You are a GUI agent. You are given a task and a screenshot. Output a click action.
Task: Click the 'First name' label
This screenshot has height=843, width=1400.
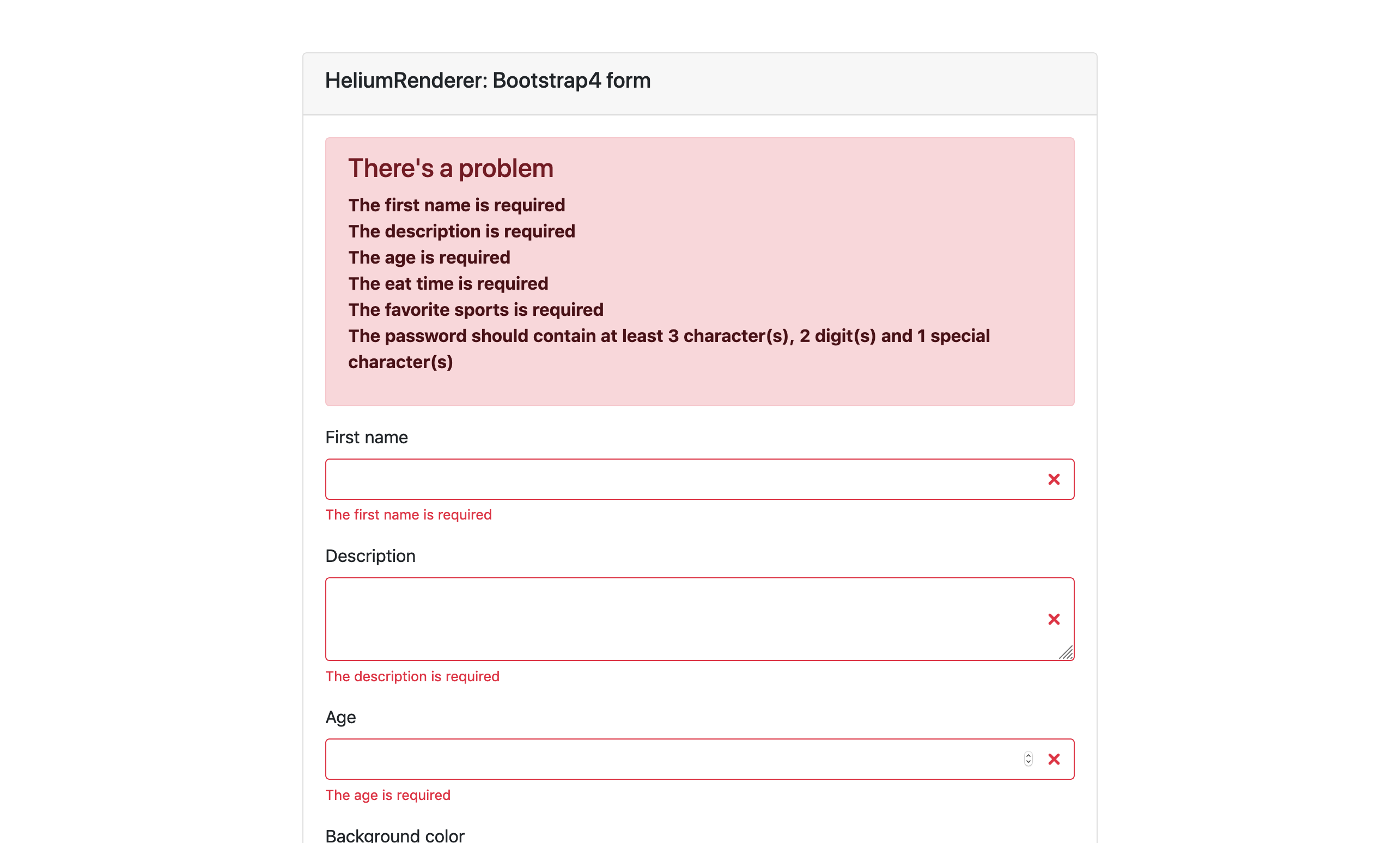pyautogui.click(x=367, y=437)
